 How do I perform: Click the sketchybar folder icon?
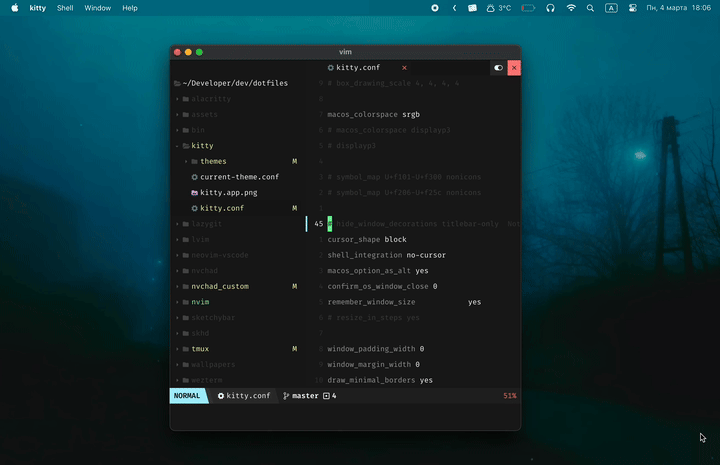coord(186,318)
